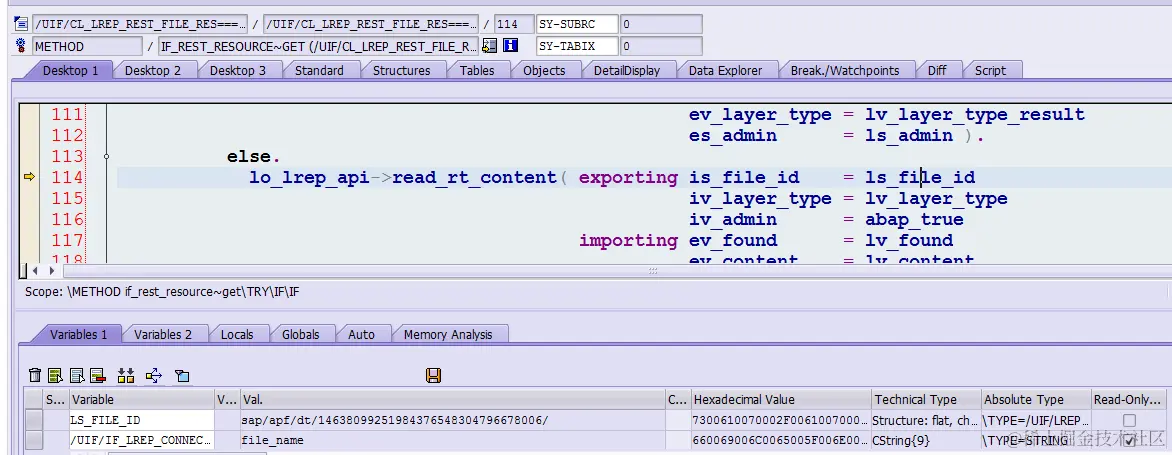Delete variables using the trash icon

34,375
